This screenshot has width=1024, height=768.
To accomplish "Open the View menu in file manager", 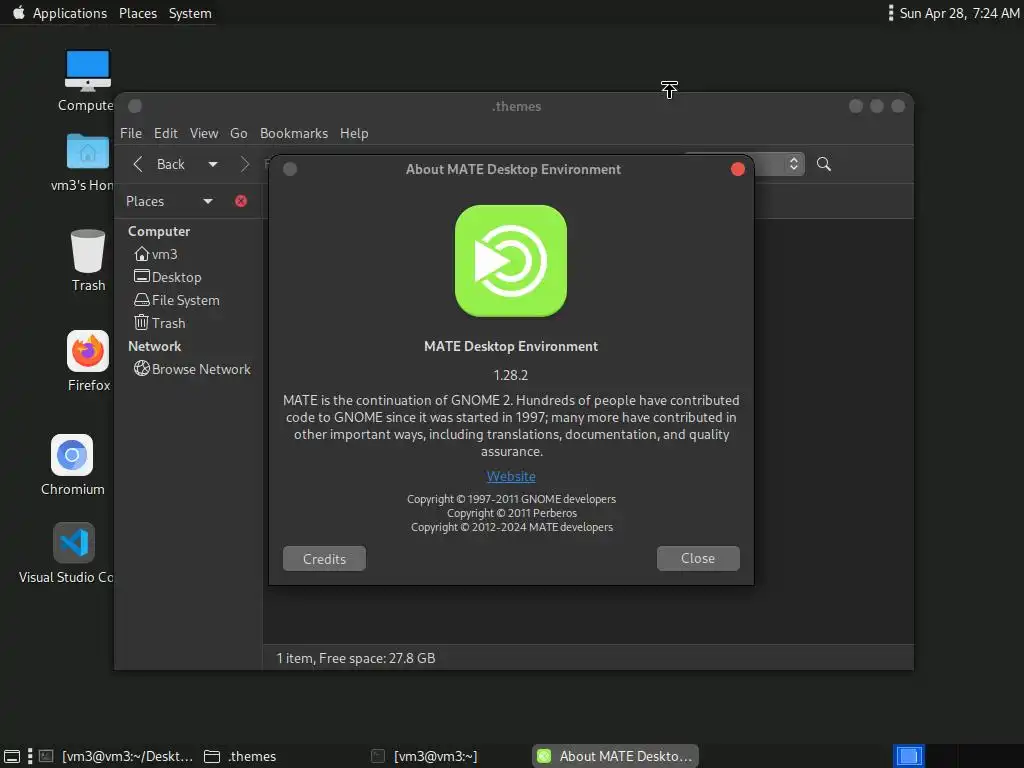I will (x=204, y=133).
